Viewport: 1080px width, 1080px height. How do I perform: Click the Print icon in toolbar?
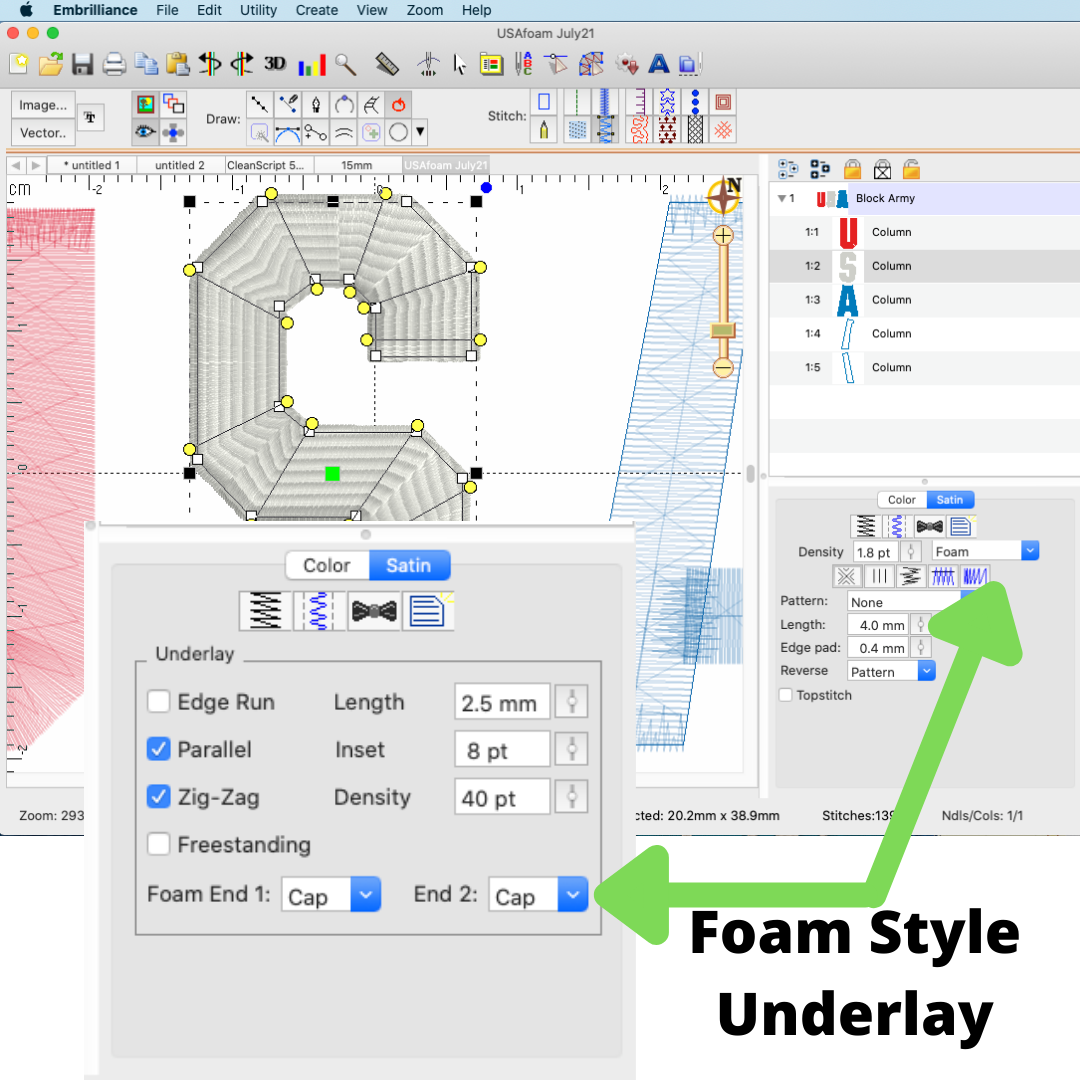(x=114, y=65)
